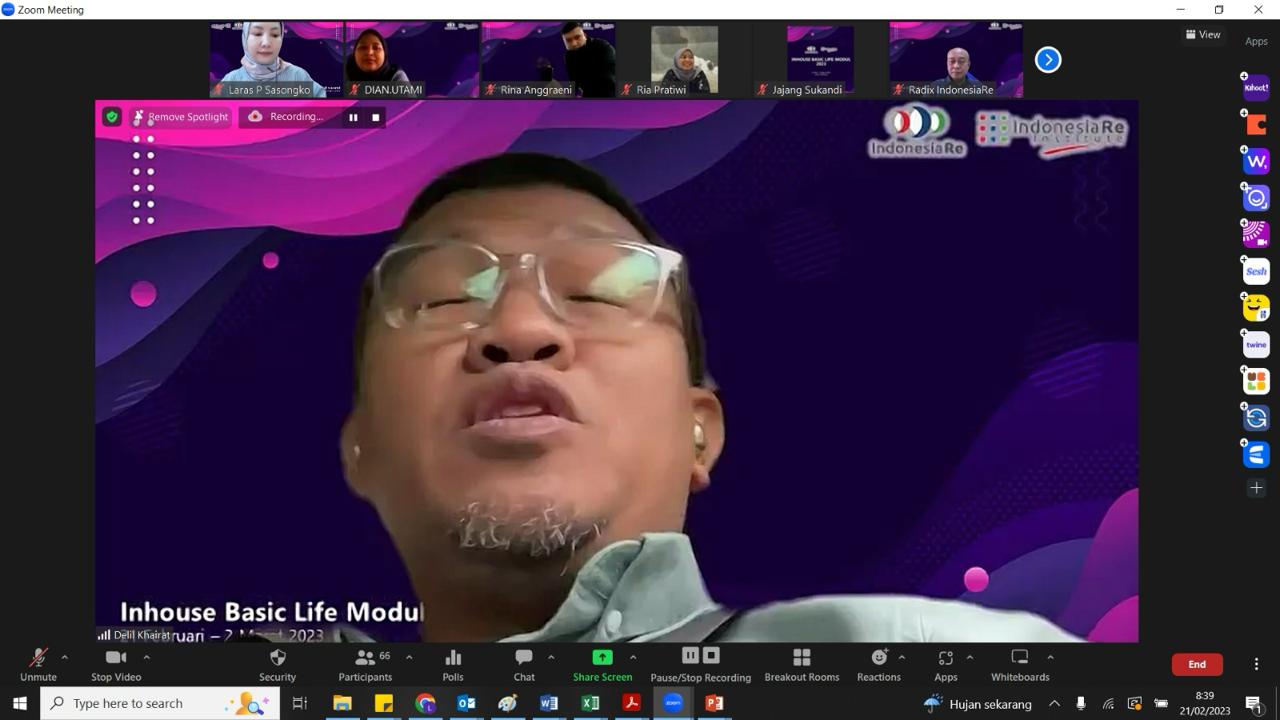Screen dimensions: 1280x720
Task: Open the yellow emoji face app
Action: tap(1256, 308)
